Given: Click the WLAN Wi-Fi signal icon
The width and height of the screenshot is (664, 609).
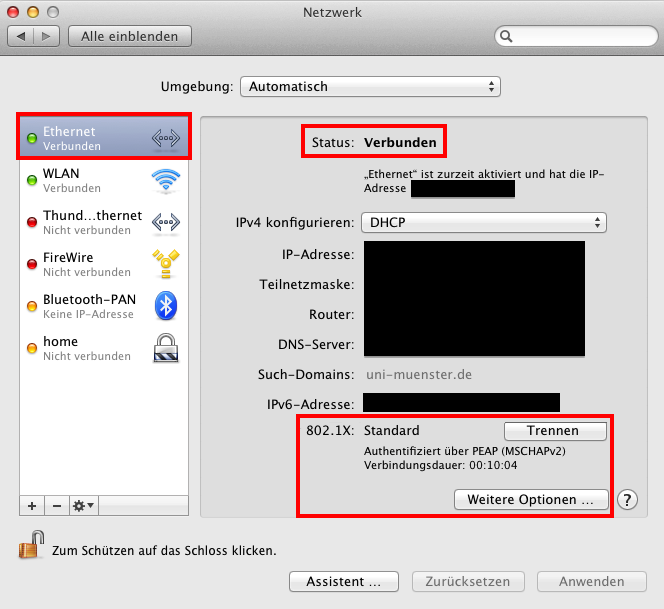Looking at the screenshot, I should pyautogui.click(x=165, y=180).
